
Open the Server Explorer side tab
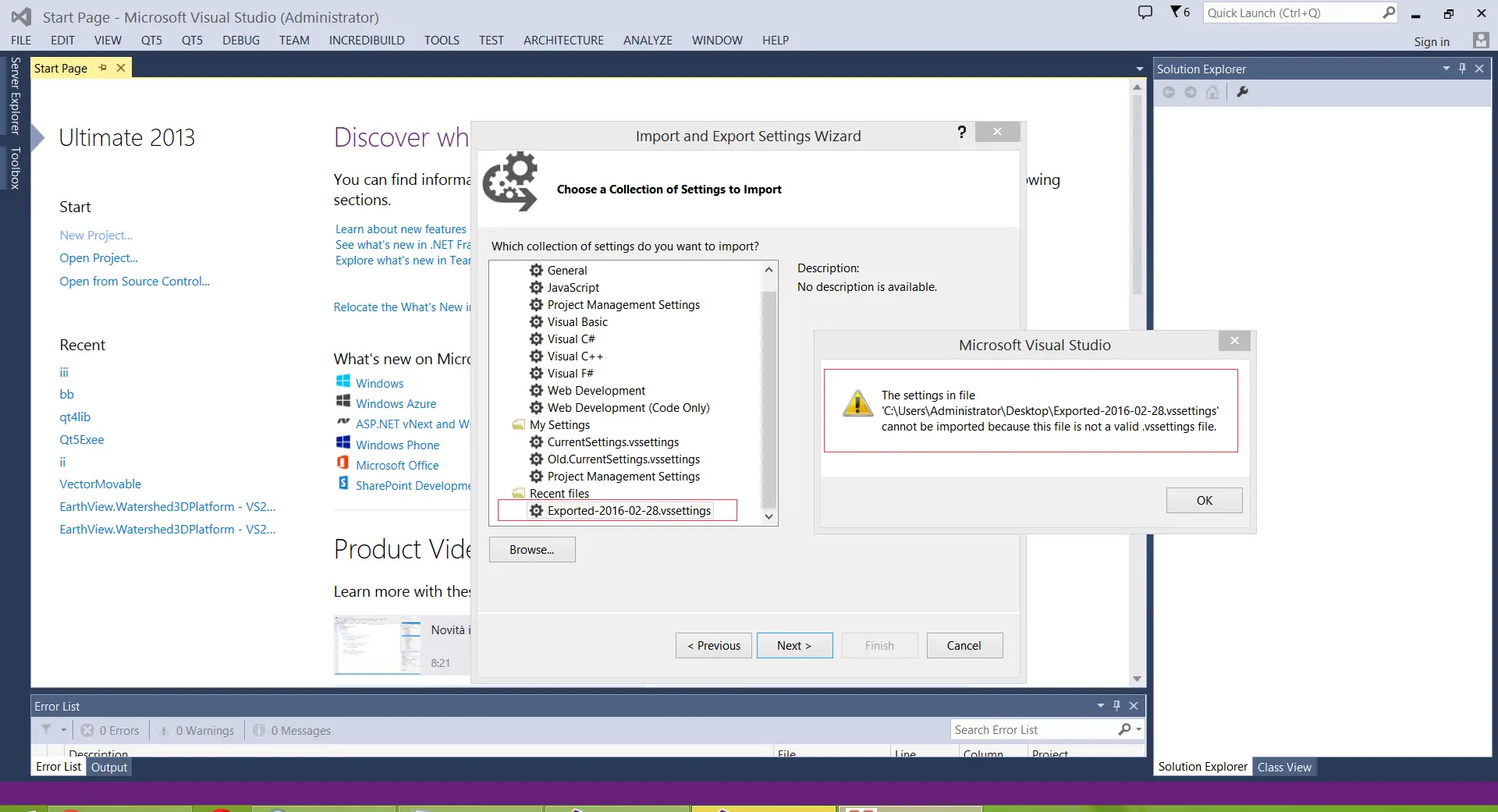[15, 95]
